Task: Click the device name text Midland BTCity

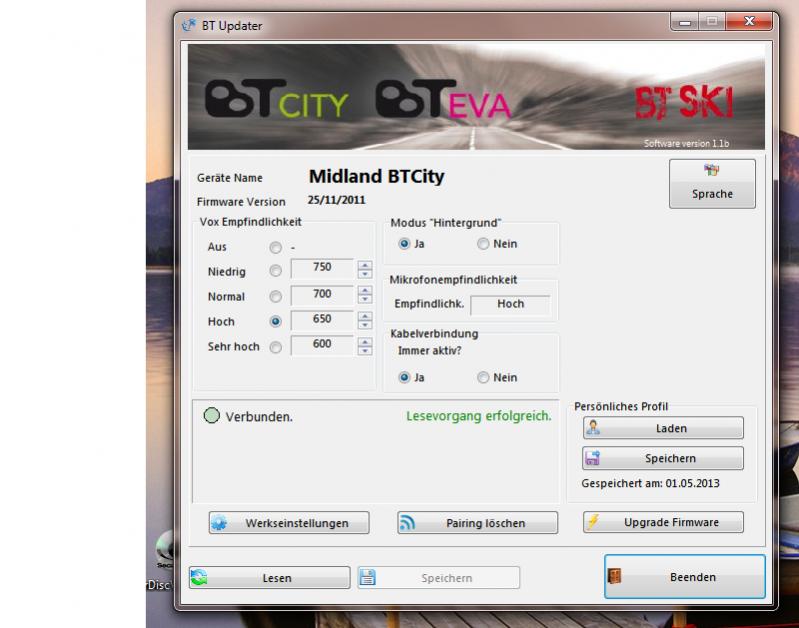Action: pyautogui.click(x=377, y=176)
